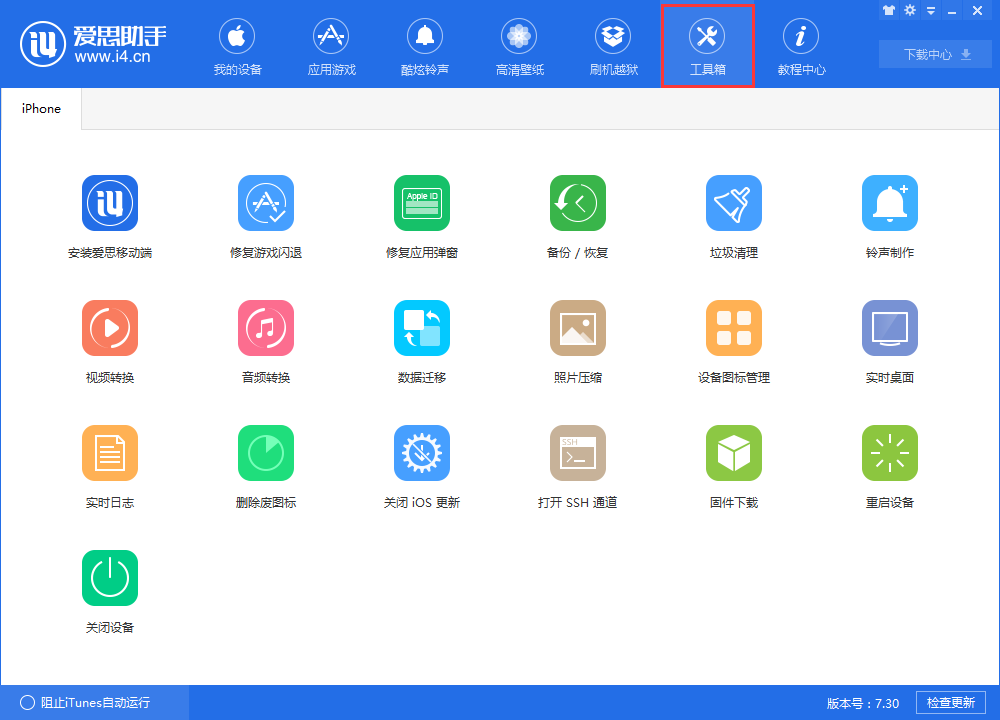The height and width of the screenshot is (720, 1000).
Task: Open 高清壁纸 wallpapers section
Action: coord(519,47)
